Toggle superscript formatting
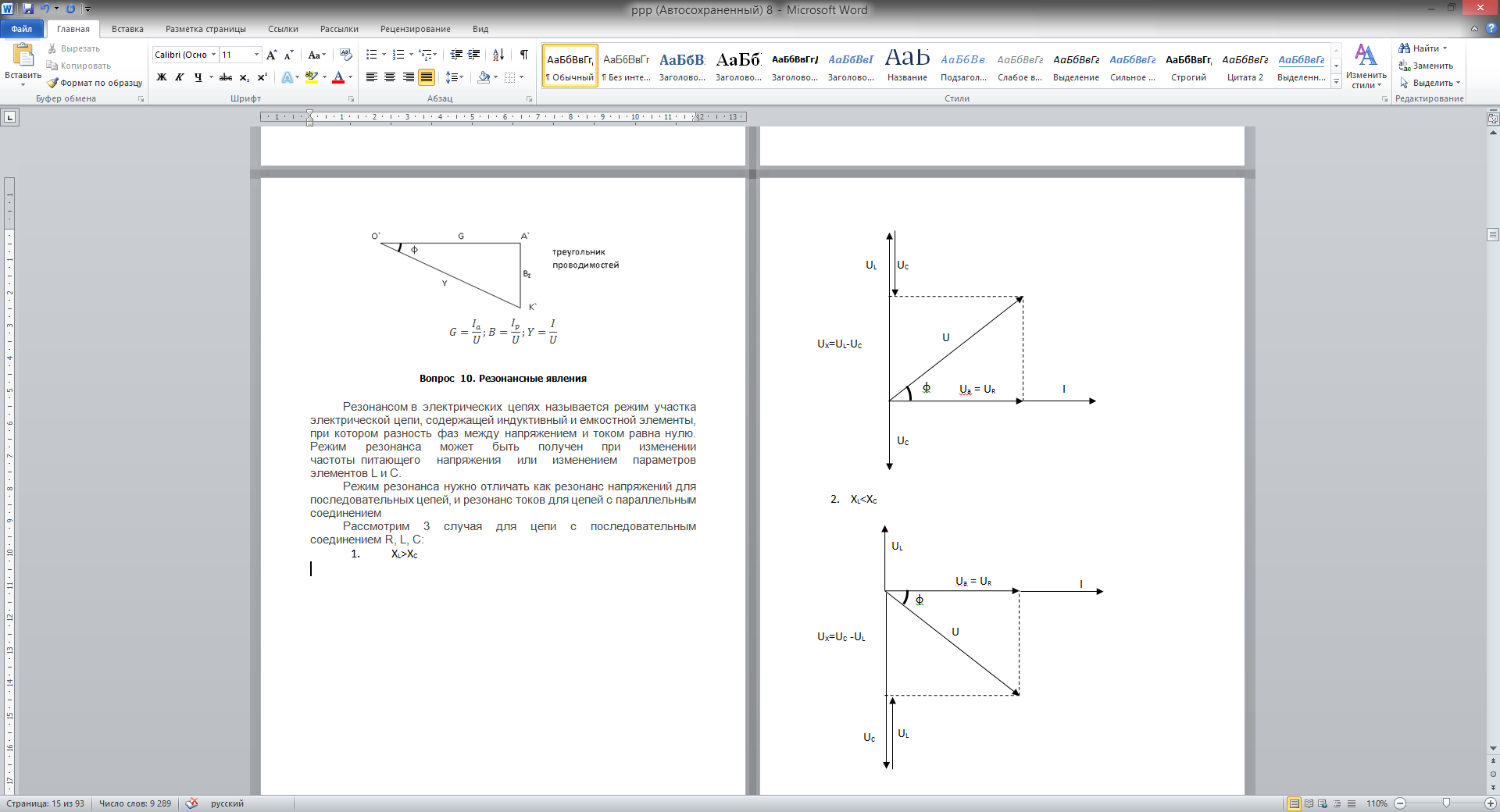Viewport: 1500px width, 812px height. 262,77
